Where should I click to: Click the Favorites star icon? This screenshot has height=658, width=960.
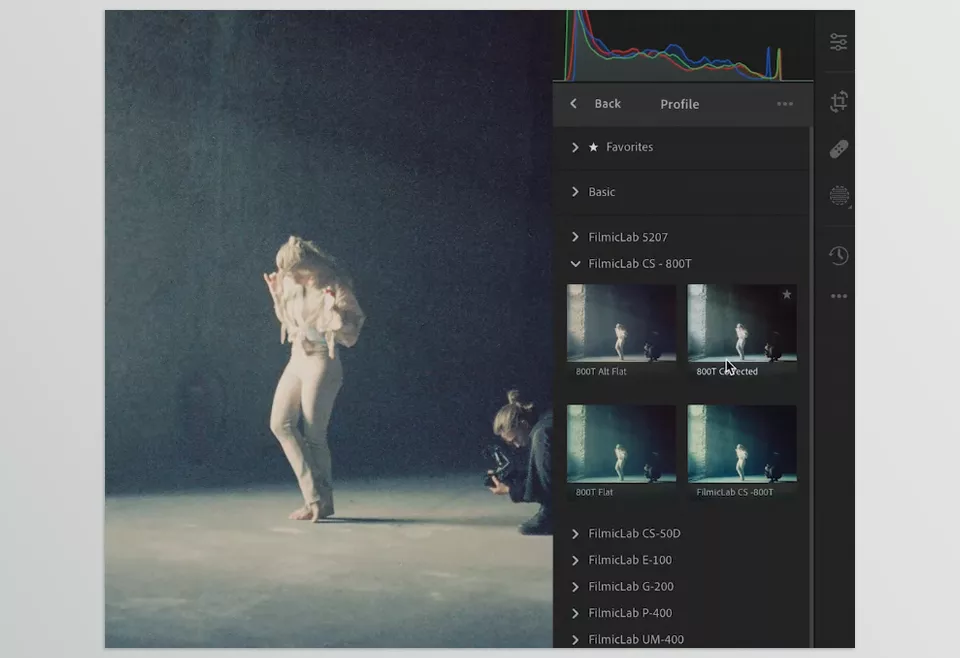tap(593, 147)
